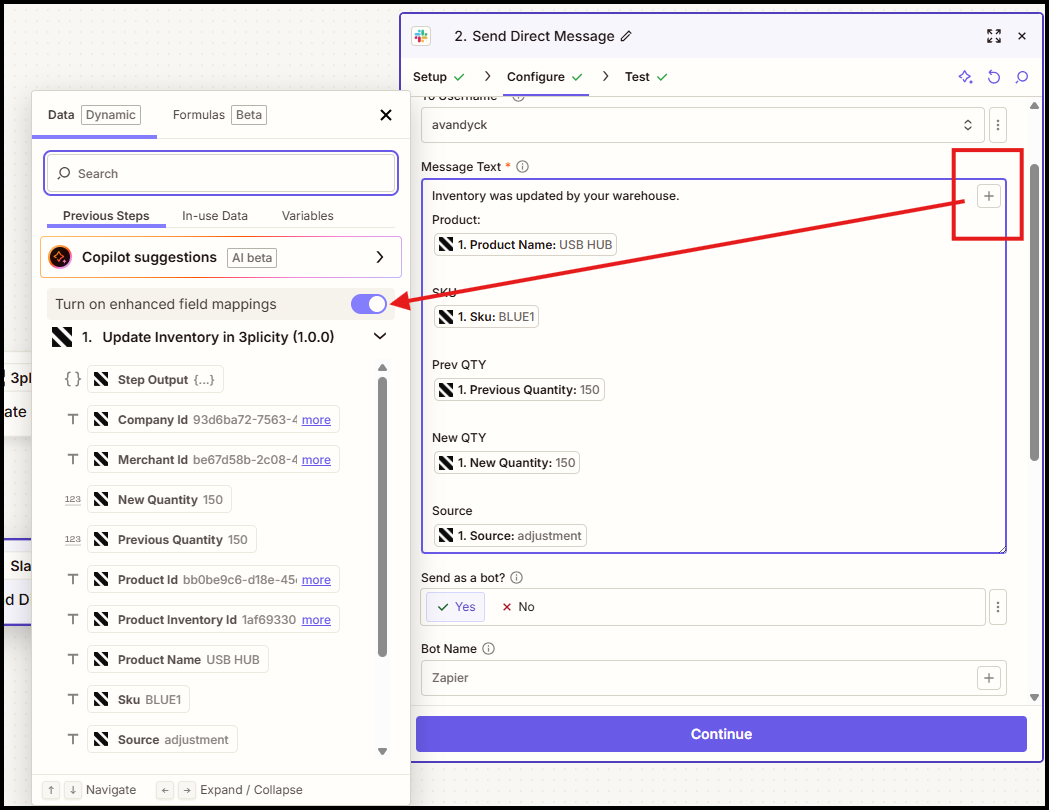Open the To Username dropdown showing avandyck
This screenshot has width=1049, height=810.
[702, 125]
